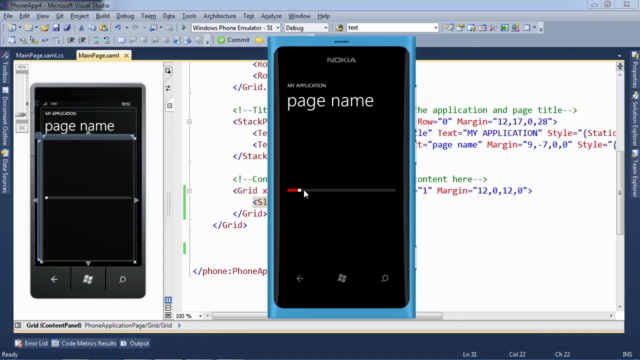
Task: Close the MainPage.xaml tab
Action: [126, 56]
